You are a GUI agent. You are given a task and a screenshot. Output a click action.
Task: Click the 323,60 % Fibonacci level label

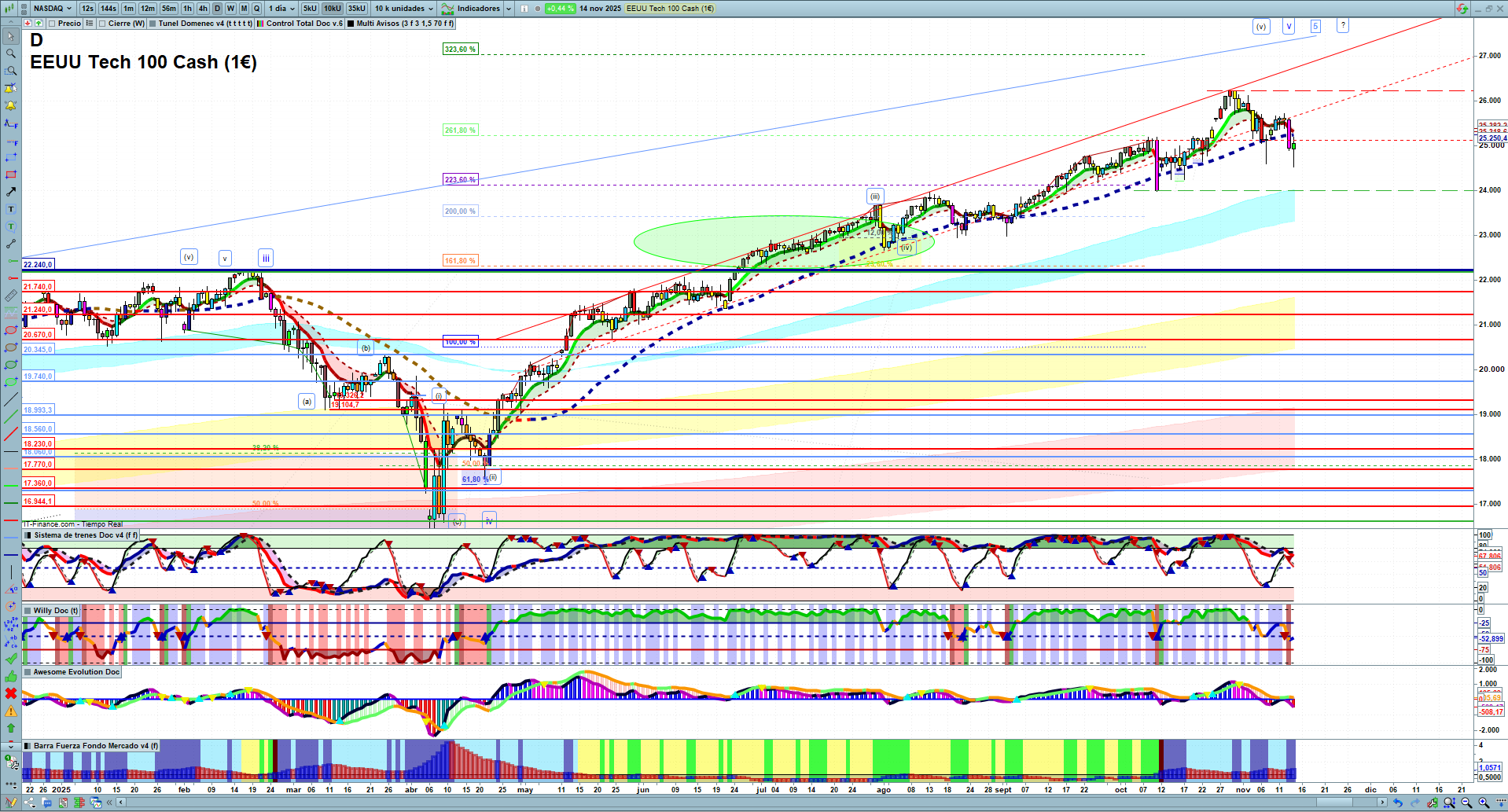460,50
